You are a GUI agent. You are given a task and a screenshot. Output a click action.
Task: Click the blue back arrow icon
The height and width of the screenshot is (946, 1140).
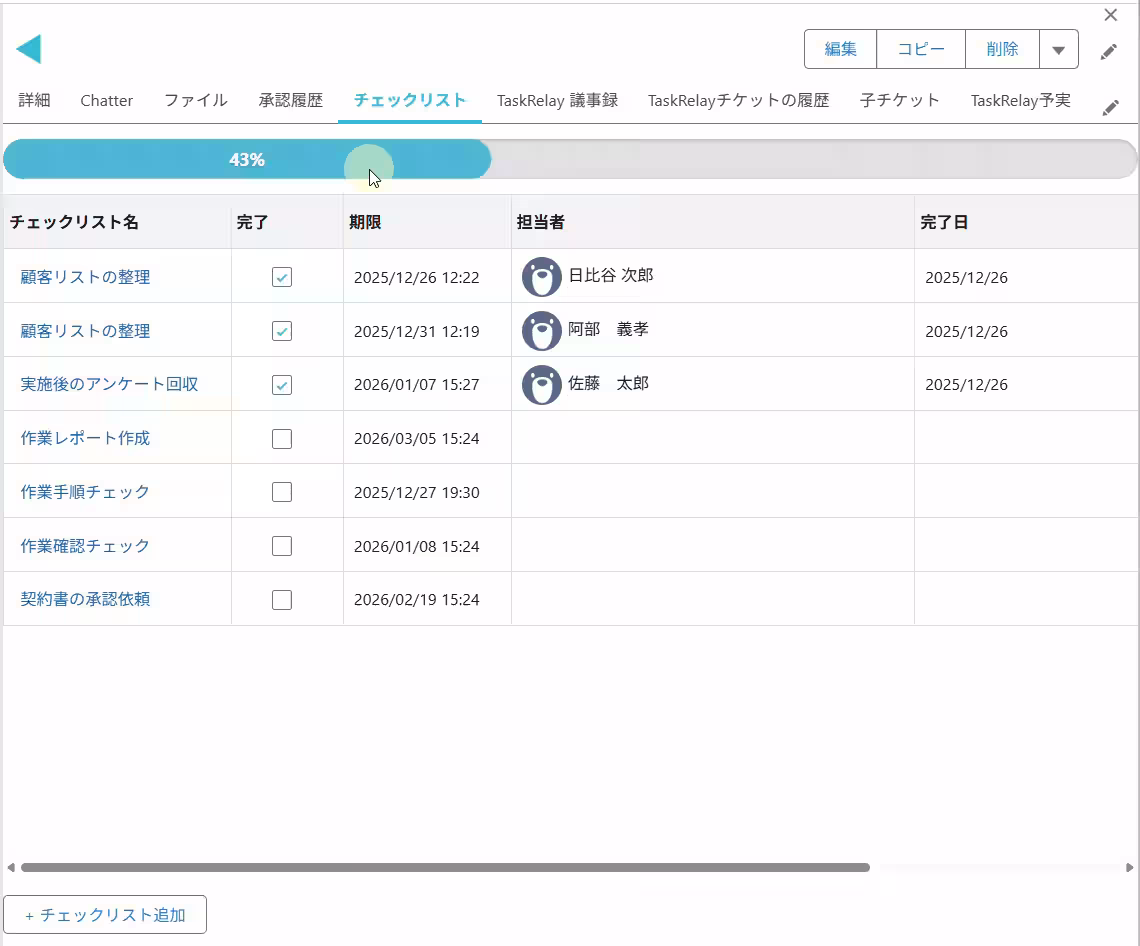[x=29, y=49]
